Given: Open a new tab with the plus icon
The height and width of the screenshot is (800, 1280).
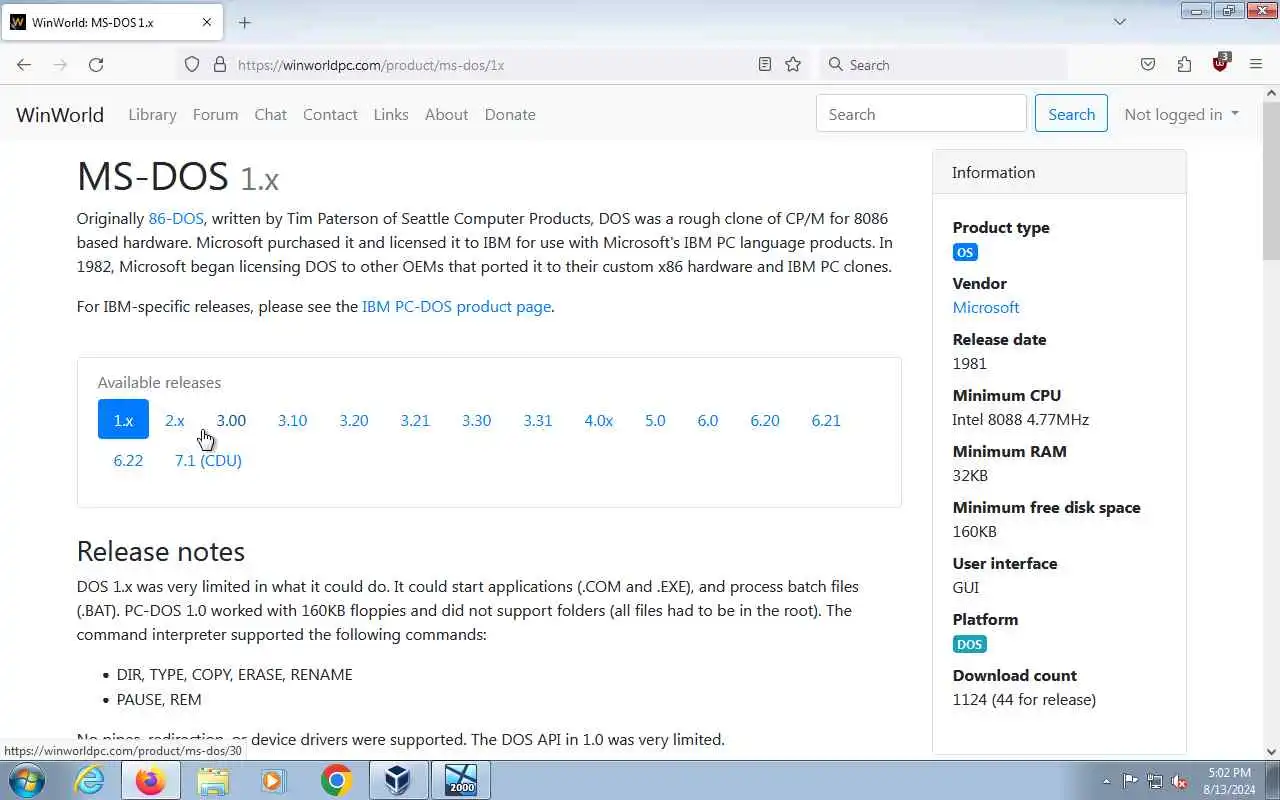Looking at the screenshot, I should 245,22.
